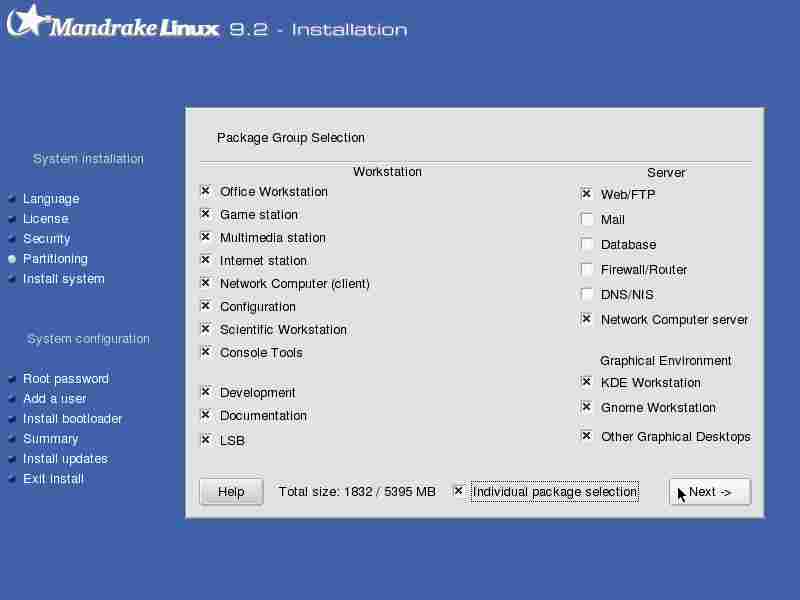Select the Install bootloader step label
Image resolution: width=800 pixels, height=600 pixels.
coord(72,418)
